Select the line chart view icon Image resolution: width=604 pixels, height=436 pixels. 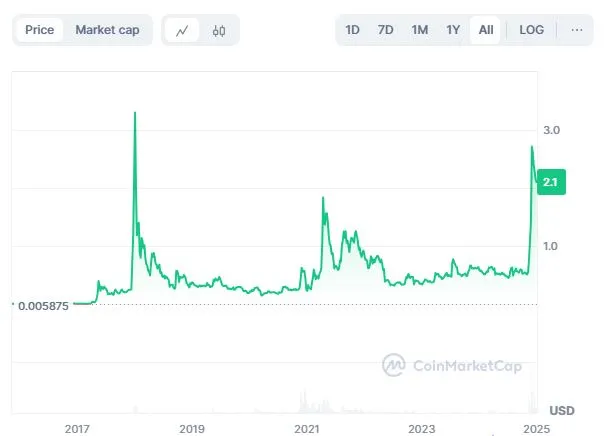pos(182,30)
